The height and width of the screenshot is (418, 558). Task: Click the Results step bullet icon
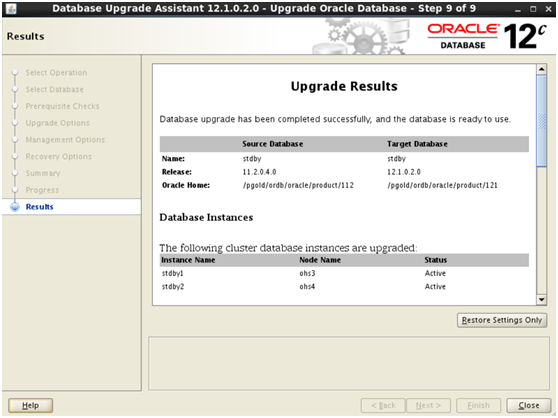15,207
